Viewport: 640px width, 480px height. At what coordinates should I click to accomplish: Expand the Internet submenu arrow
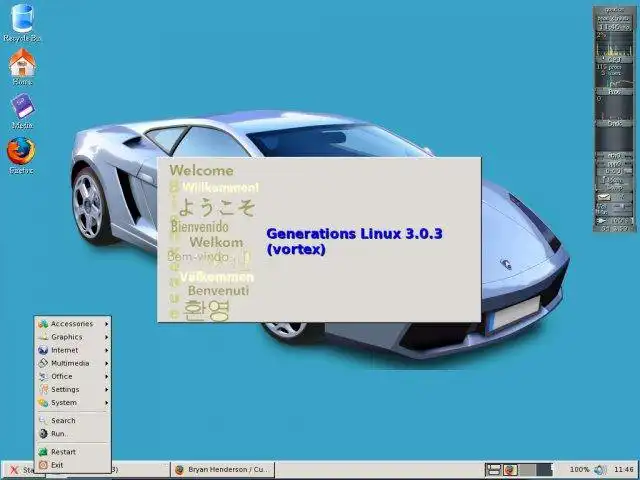106,350
